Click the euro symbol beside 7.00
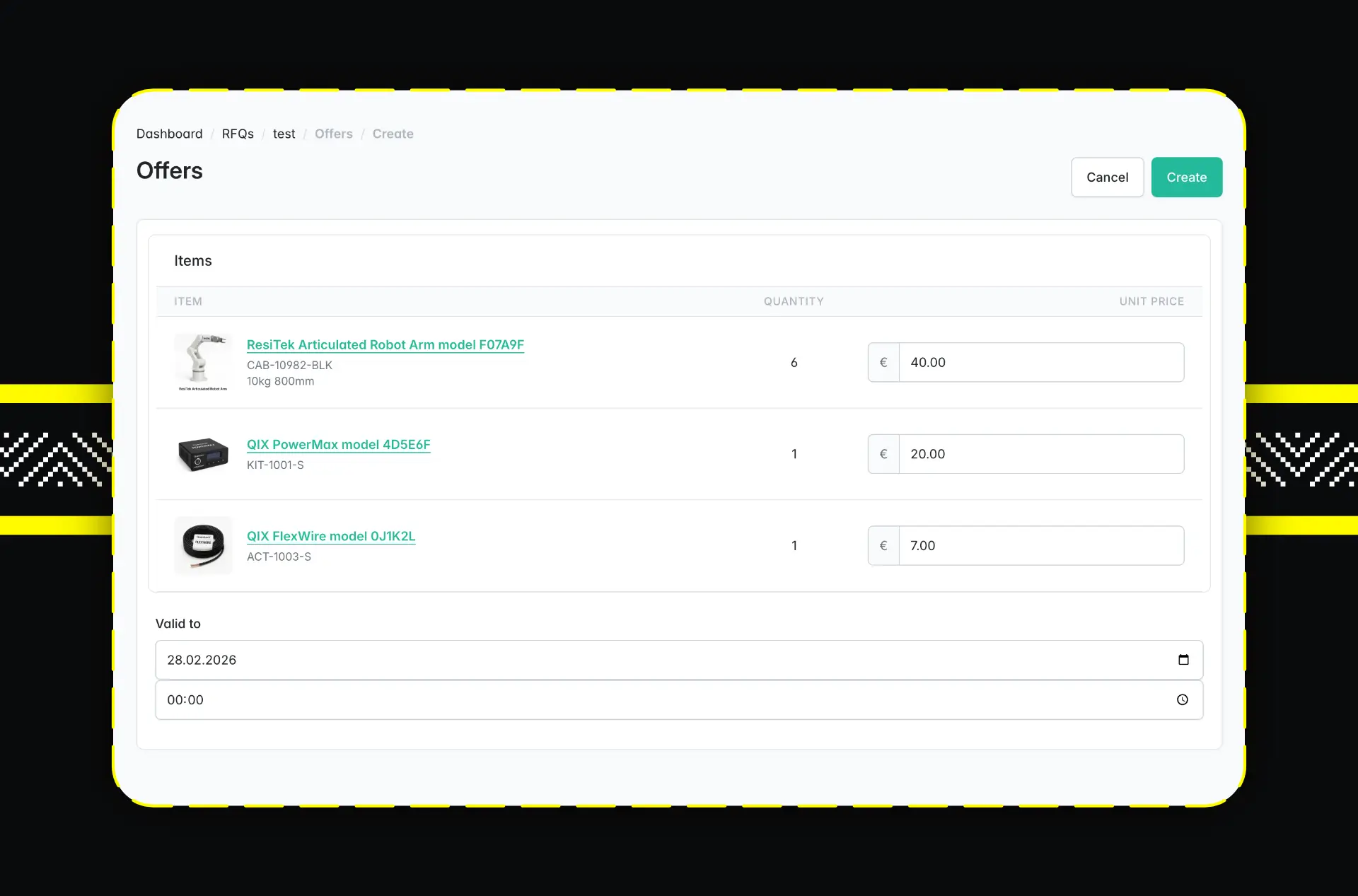The image size is (1358, 896). point(883,545)
